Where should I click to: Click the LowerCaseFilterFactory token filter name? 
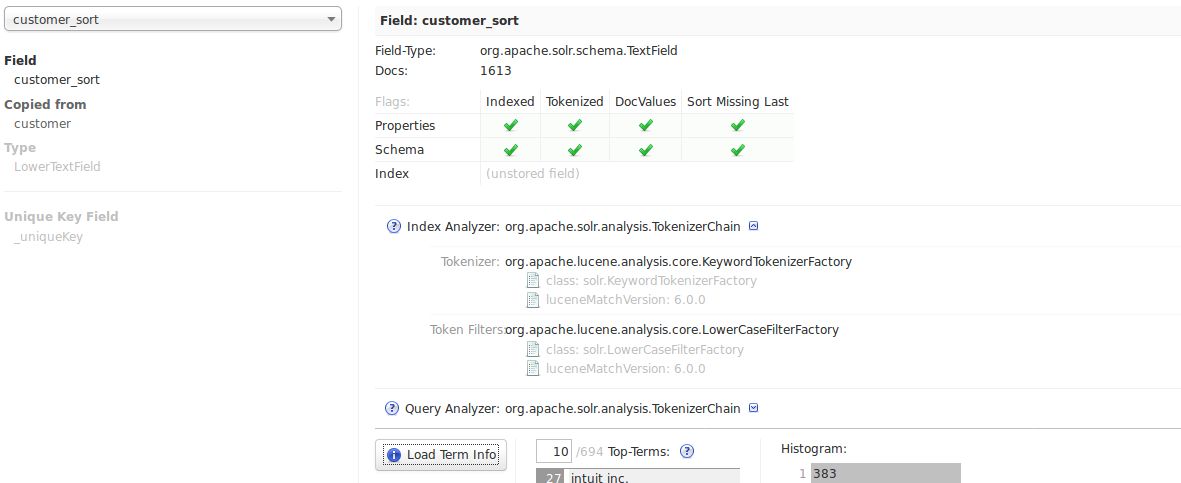tap(672, 329)
